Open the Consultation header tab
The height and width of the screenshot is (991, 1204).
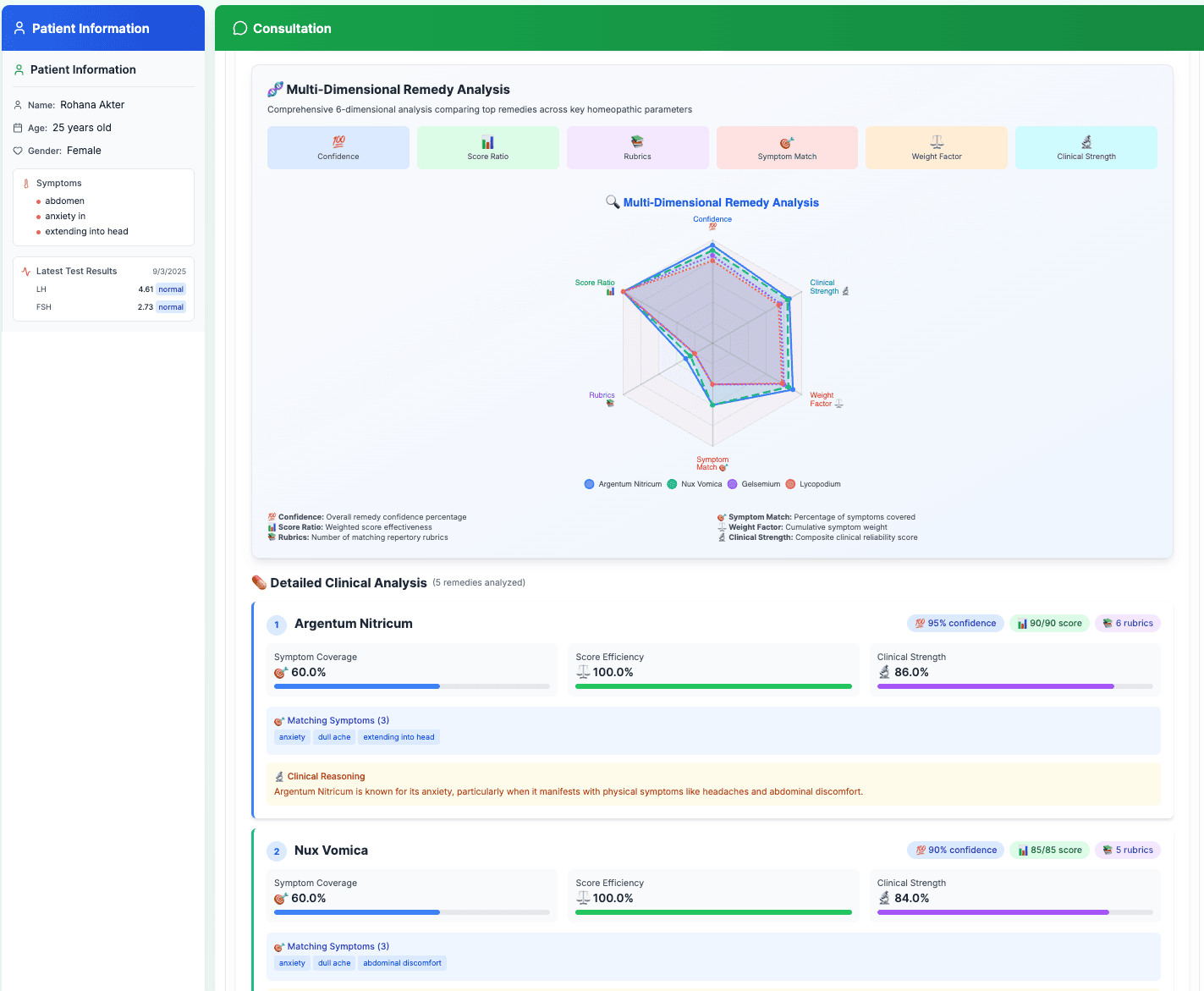pos(292,29)
